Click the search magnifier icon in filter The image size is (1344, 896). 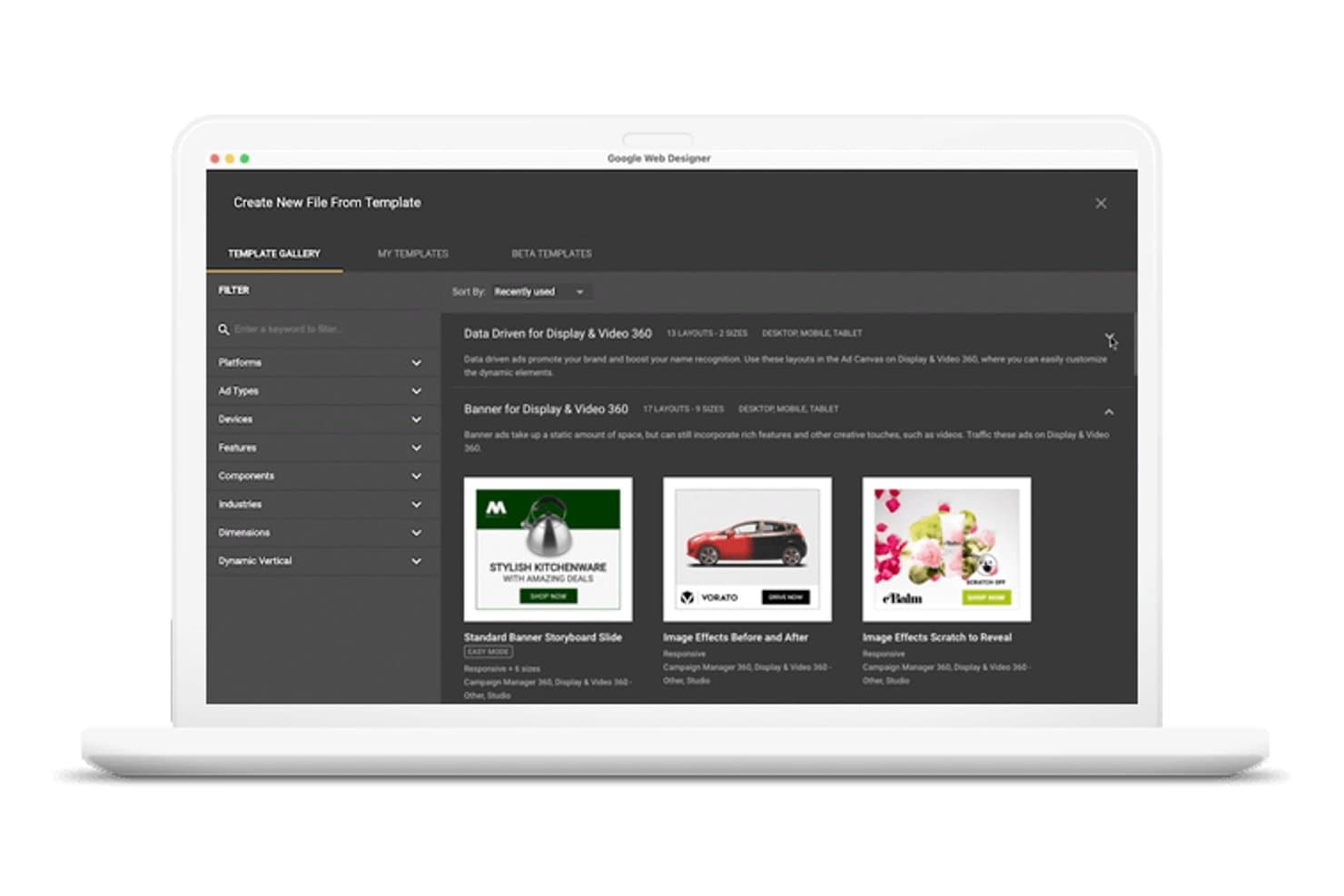coord(222,329)
